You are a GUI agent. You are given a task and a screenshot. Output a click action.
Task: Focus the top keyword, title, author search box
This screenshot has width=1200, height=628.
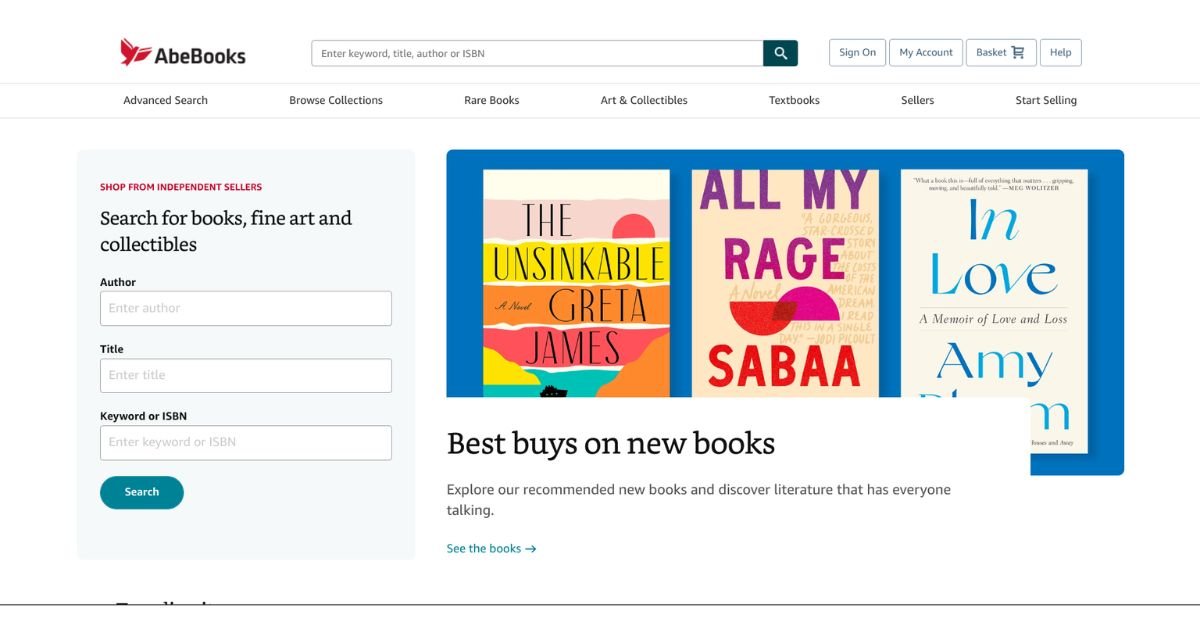coord(537,53)
